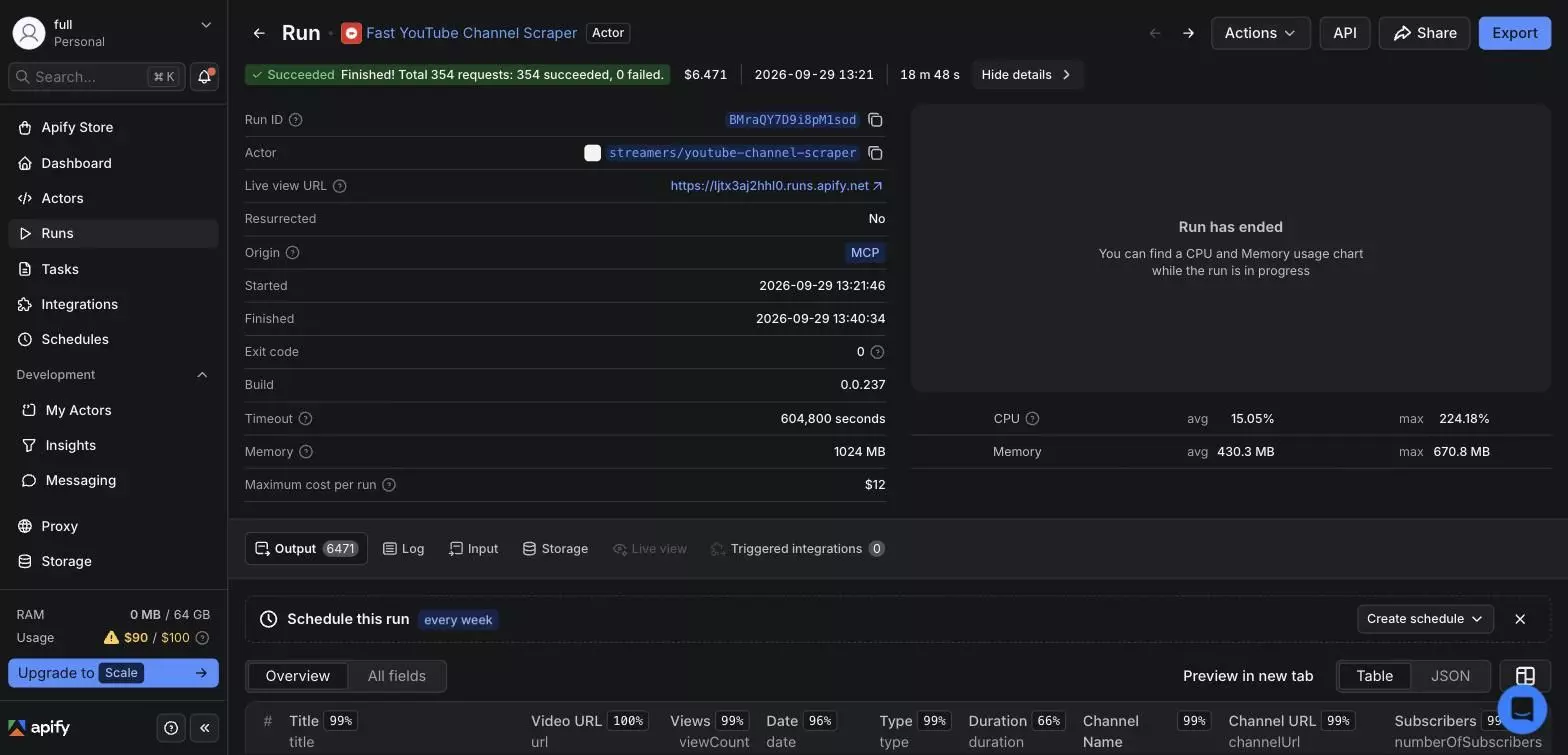Open the Storage tab
Screen dimensions: 1568x755
click(555, 549)
